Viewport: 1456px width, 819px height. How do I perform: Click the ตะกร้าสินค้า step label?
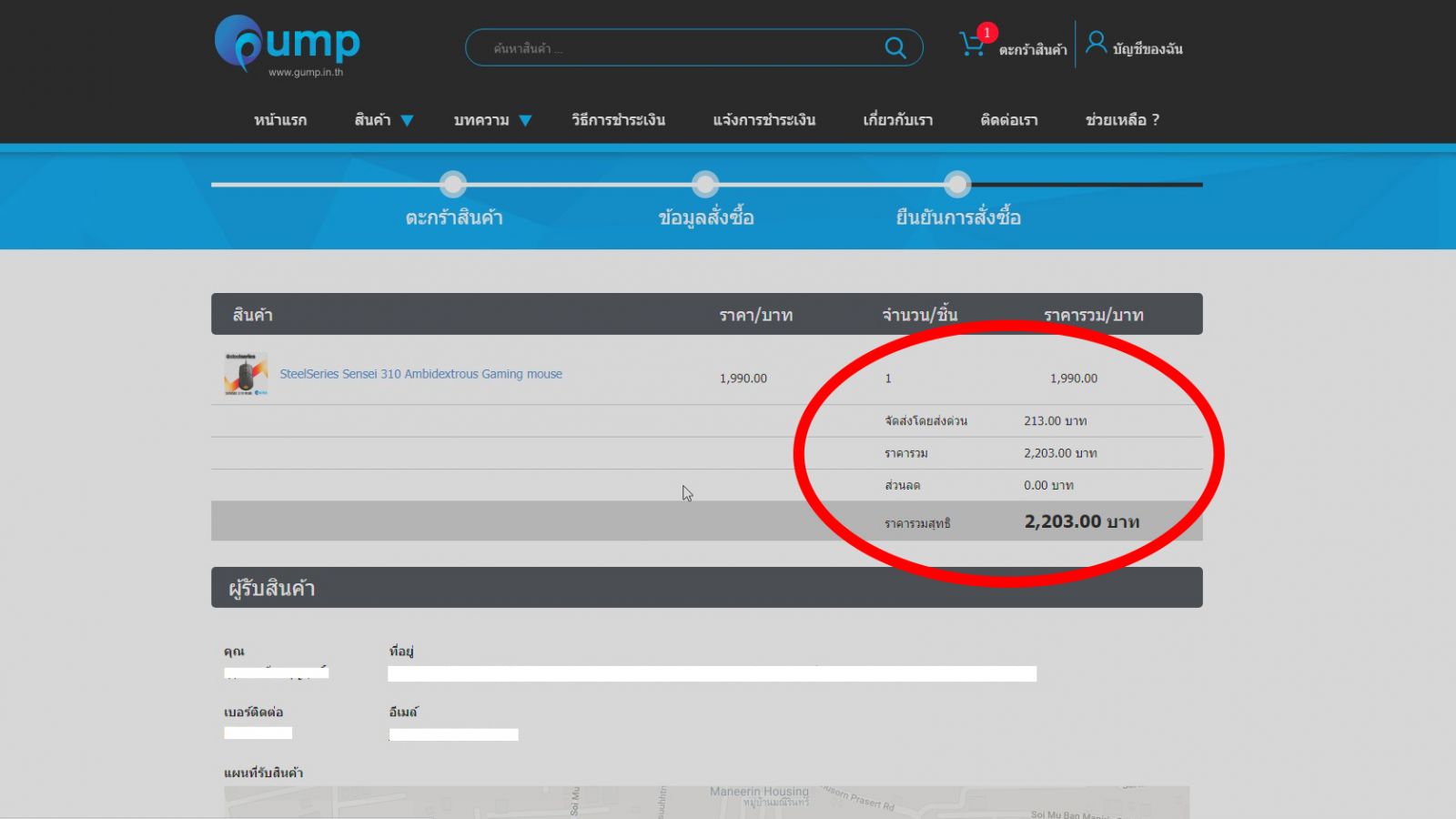pos(454,217)
